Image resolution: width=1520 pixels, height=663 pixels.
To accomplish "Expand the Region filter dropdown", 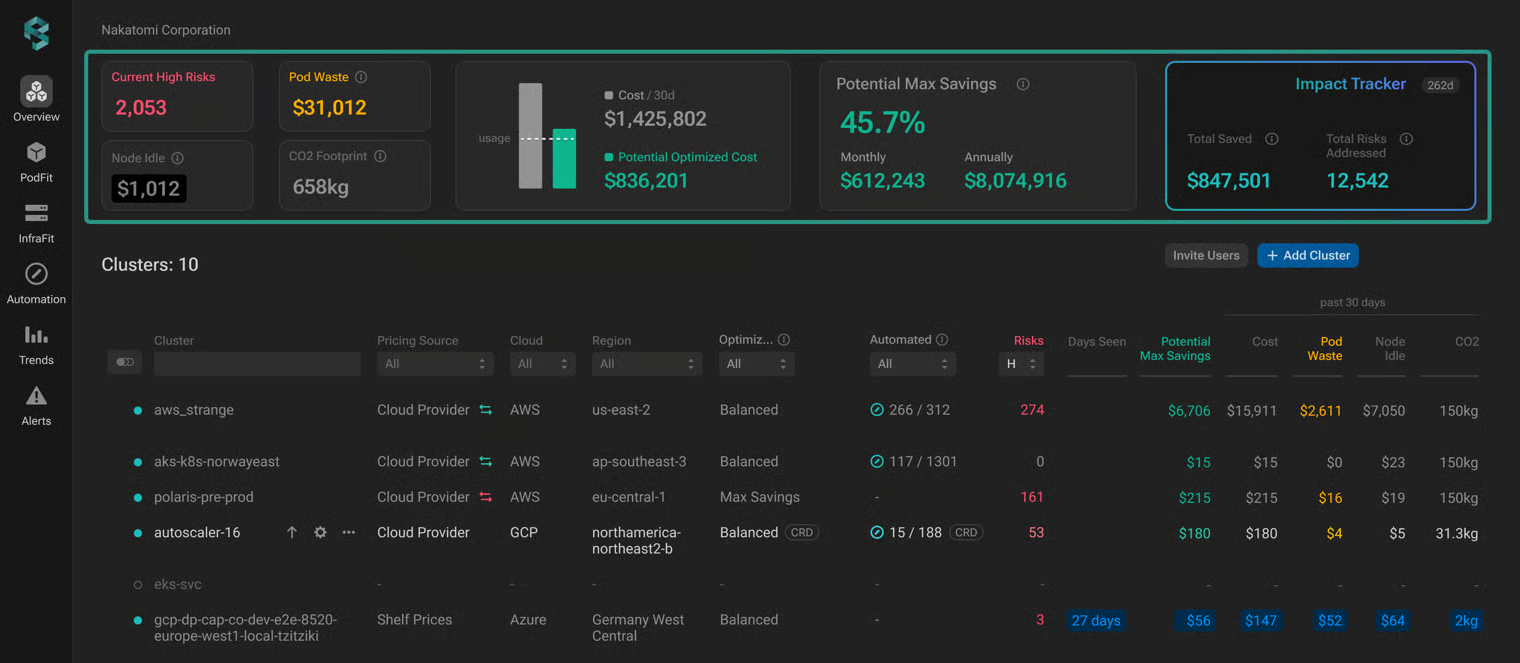I will [x=646, y=364].
